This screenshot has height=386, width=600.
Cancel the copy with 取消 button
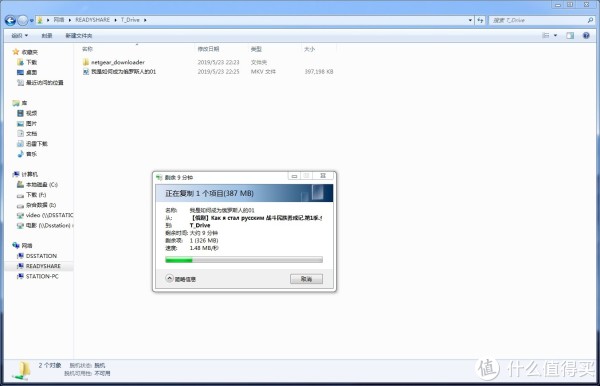tap(306, 279)
